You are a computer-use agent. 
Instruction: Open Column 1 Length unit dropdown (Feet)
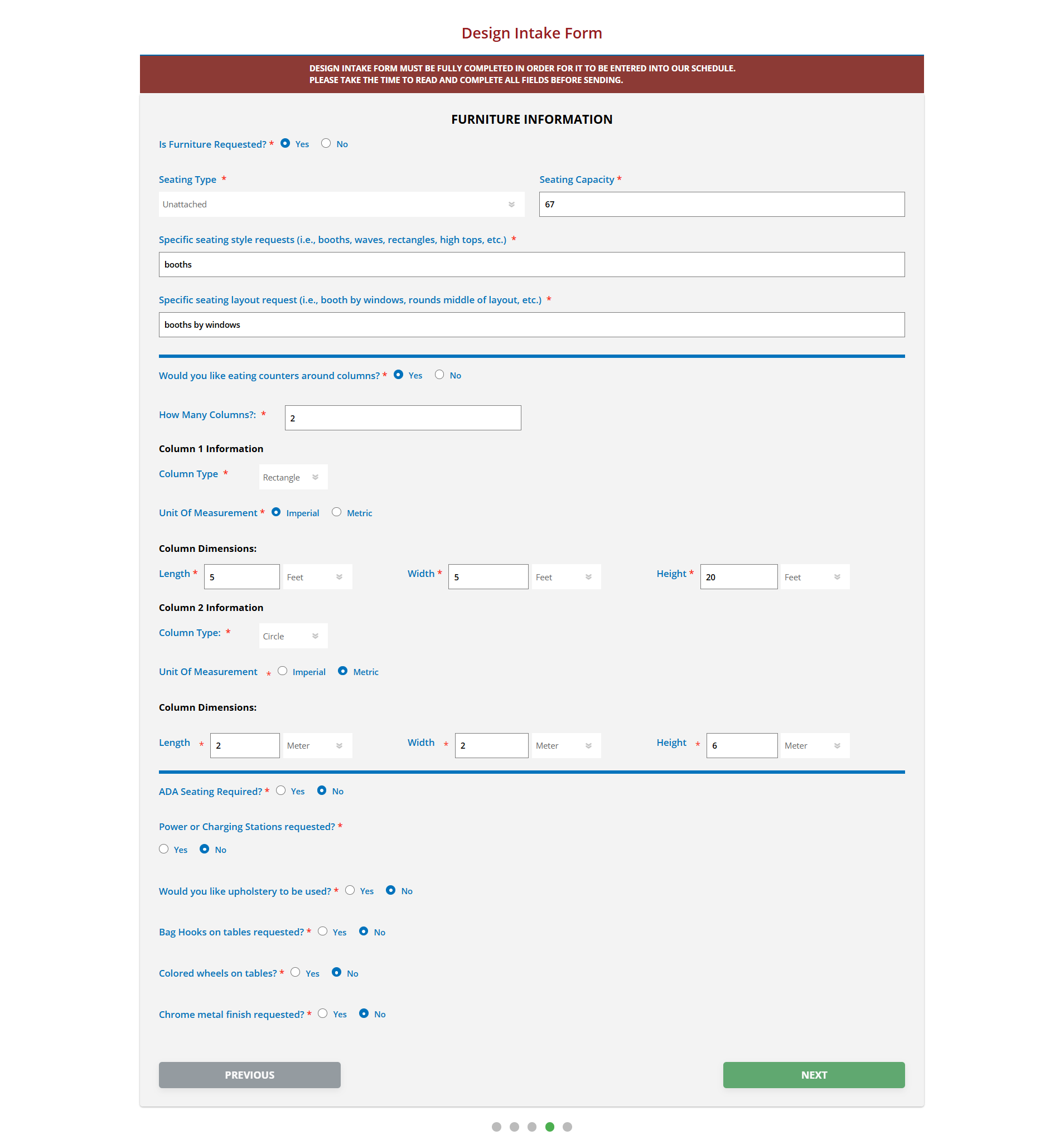pyautogui.click(x=317, y=577)
